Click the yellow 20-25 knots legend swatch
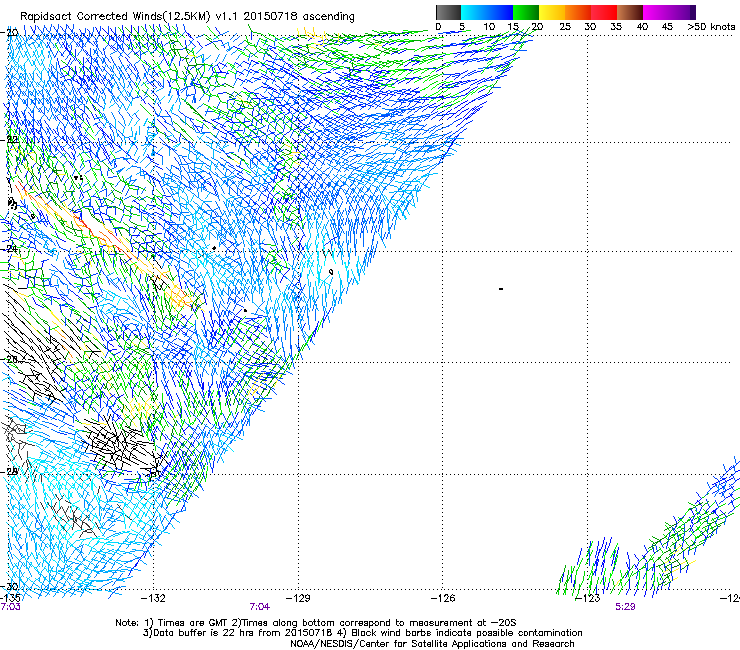The width and height of the screenshot is (740, 650). pyautogui.click(x=552, y=12)
